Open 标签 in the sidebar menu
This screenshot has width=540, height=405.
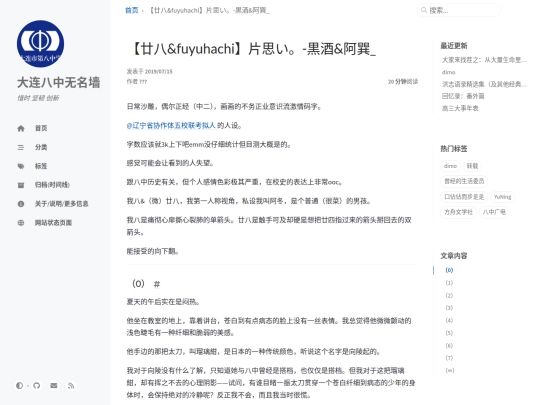pyautogui.click(x=41, y=166)
